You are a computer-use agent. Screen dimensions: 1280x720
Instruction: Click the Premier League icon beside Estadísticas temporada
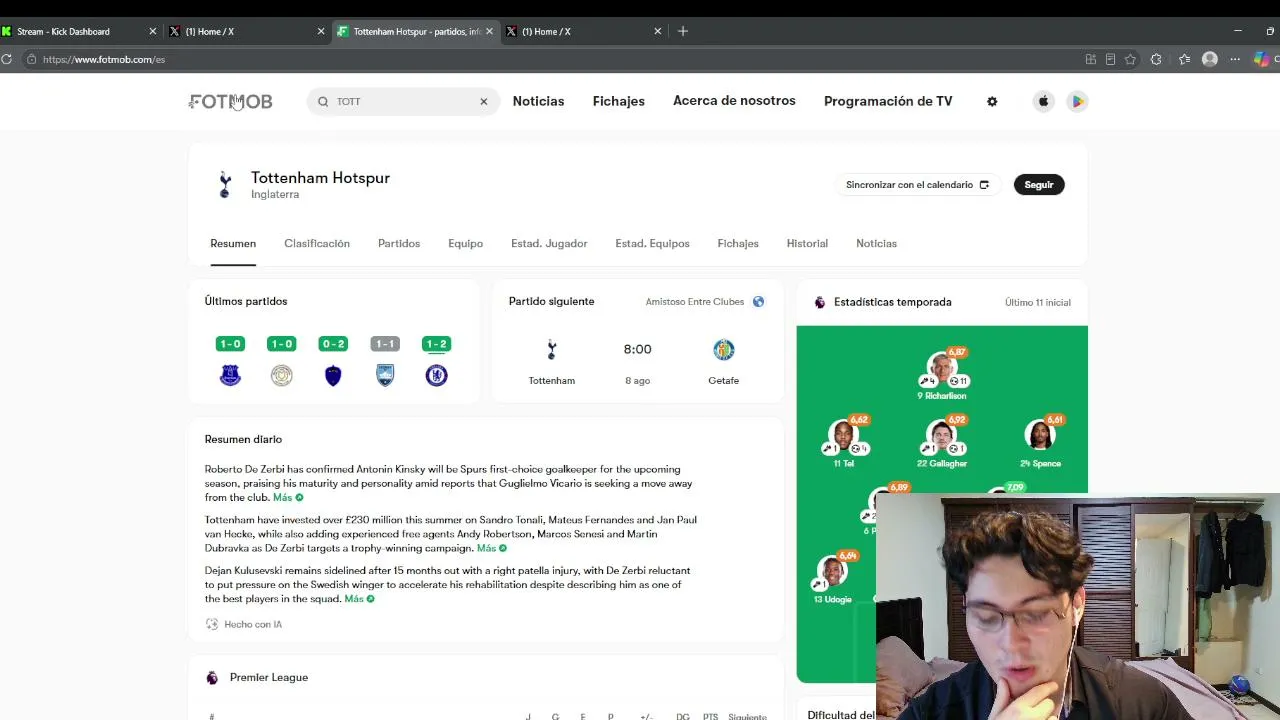click(x=820, y=302)
